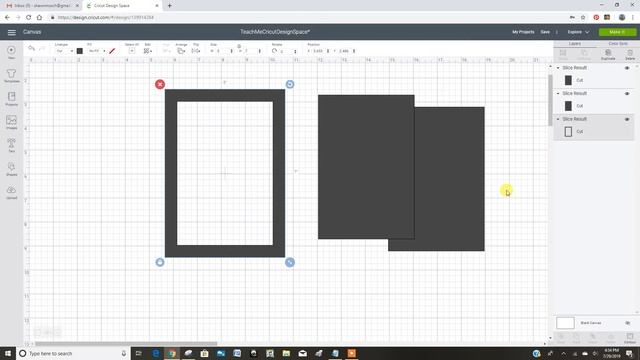This screenshot has height=360, width=640.
Task: Toggle Blank Canvas visibility eye
Action: 628,323
